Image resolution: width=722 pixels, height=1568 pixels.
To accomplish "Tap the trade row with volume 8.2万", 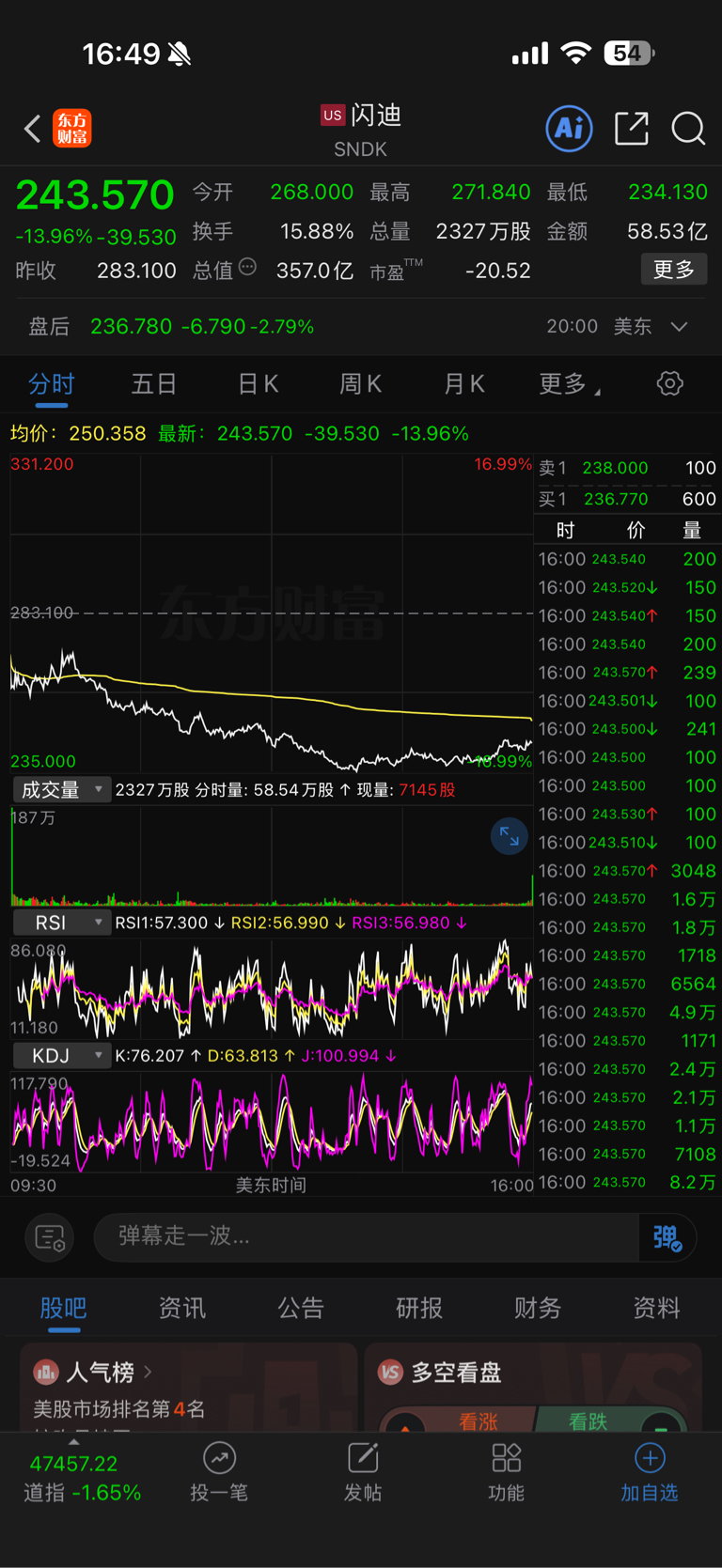I will (x=627, y=1182).
